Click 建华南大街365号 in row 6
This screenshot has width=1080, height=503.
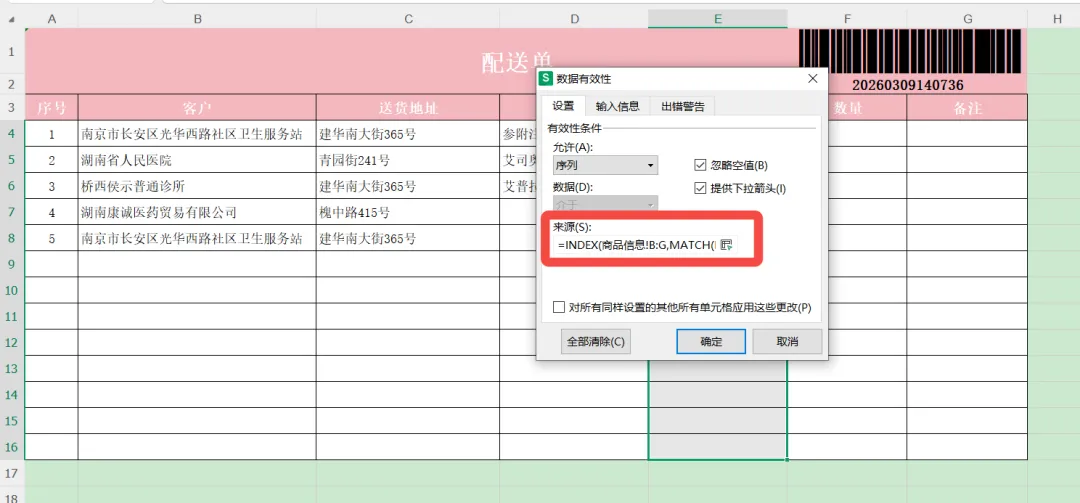[408, 187]
